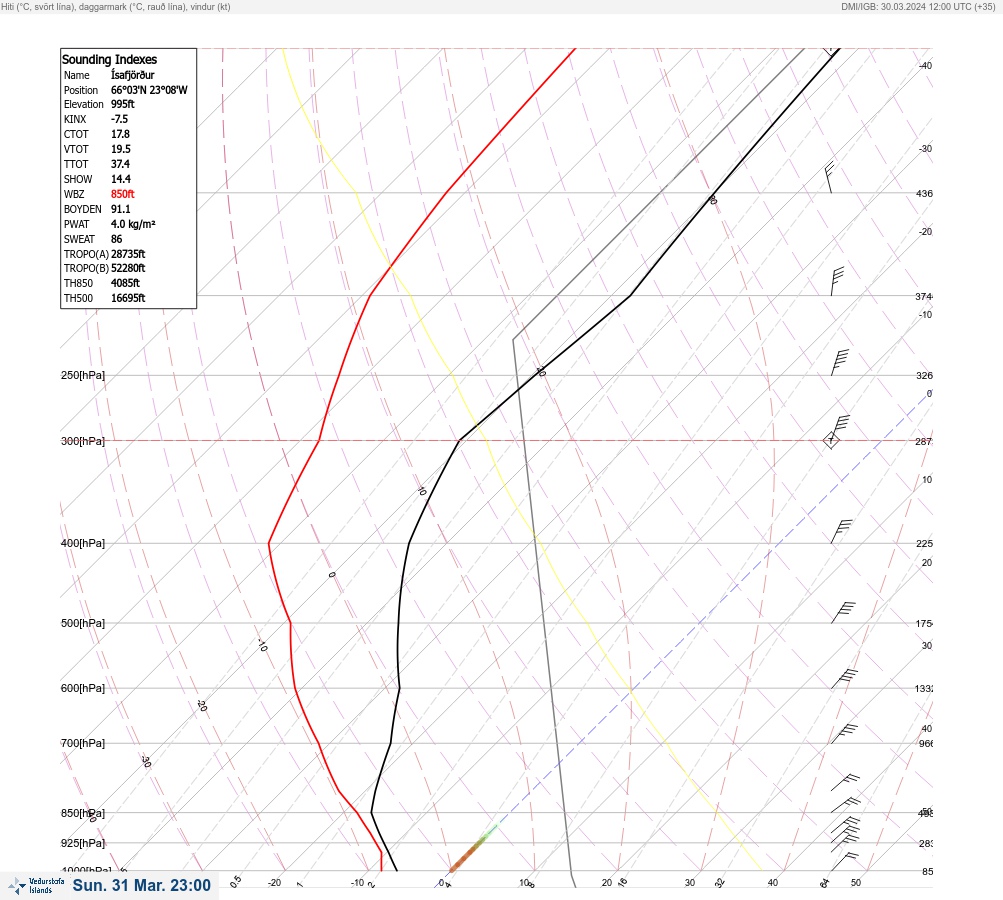Click the TH500 value '16695ft'
The width and height of the screenshot is (1003, 900).
pyautogui.click(x=128, y=298)
